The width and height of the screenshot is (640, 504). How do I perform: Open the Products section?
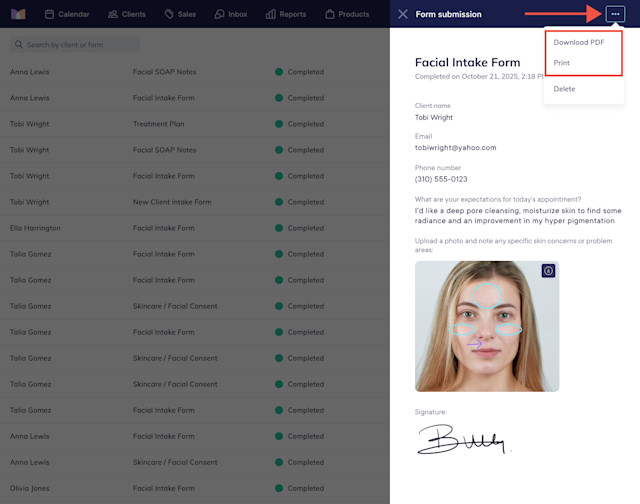pyautogui.click(x=347, y=14)
